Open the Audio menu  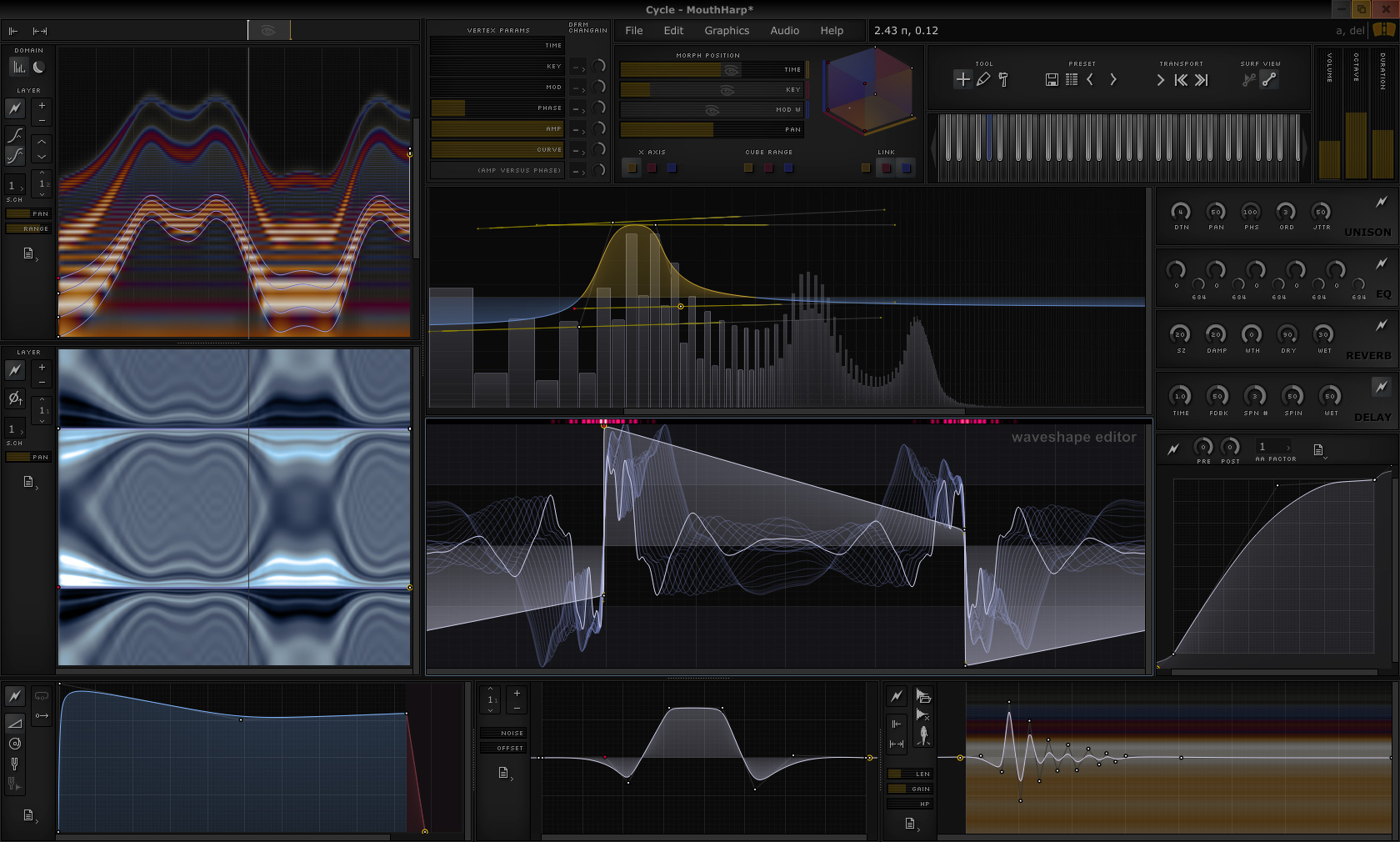click(784, 31)
